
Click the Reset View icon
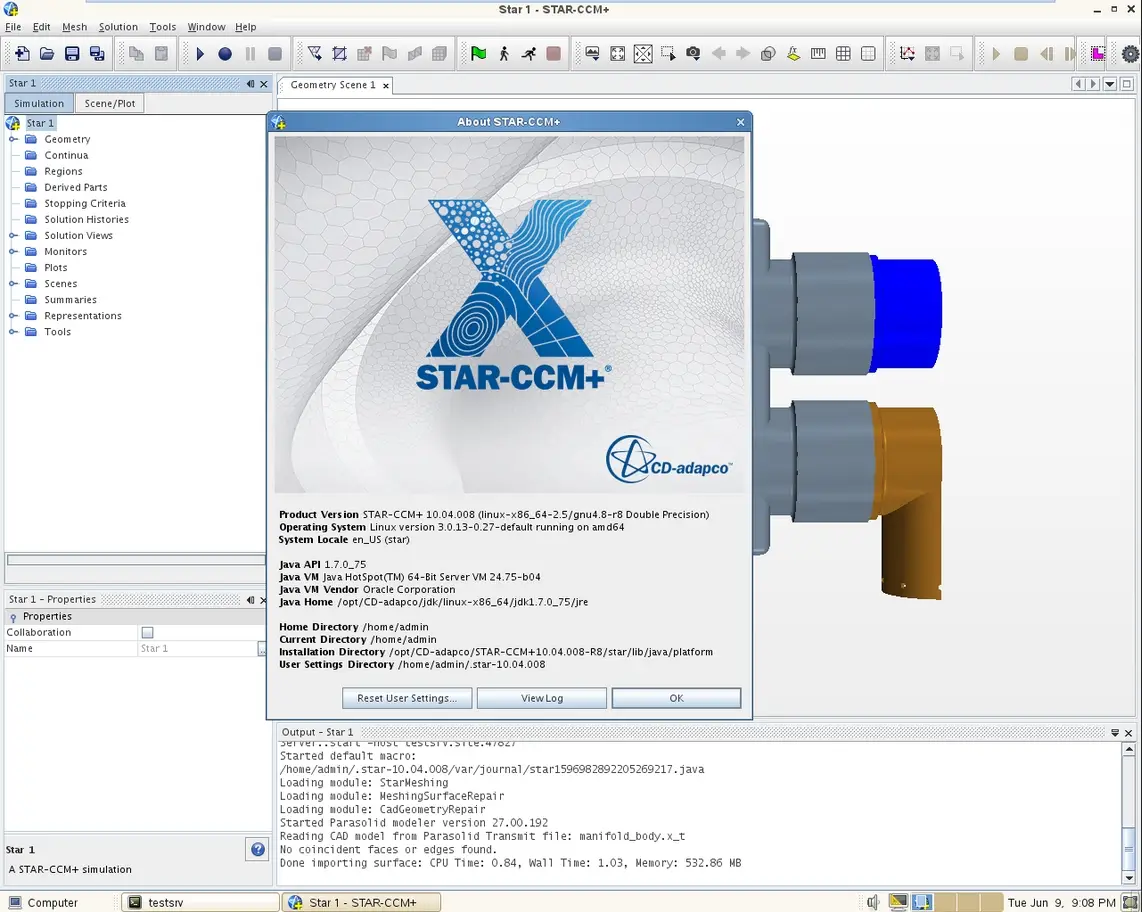pos(618,53)
